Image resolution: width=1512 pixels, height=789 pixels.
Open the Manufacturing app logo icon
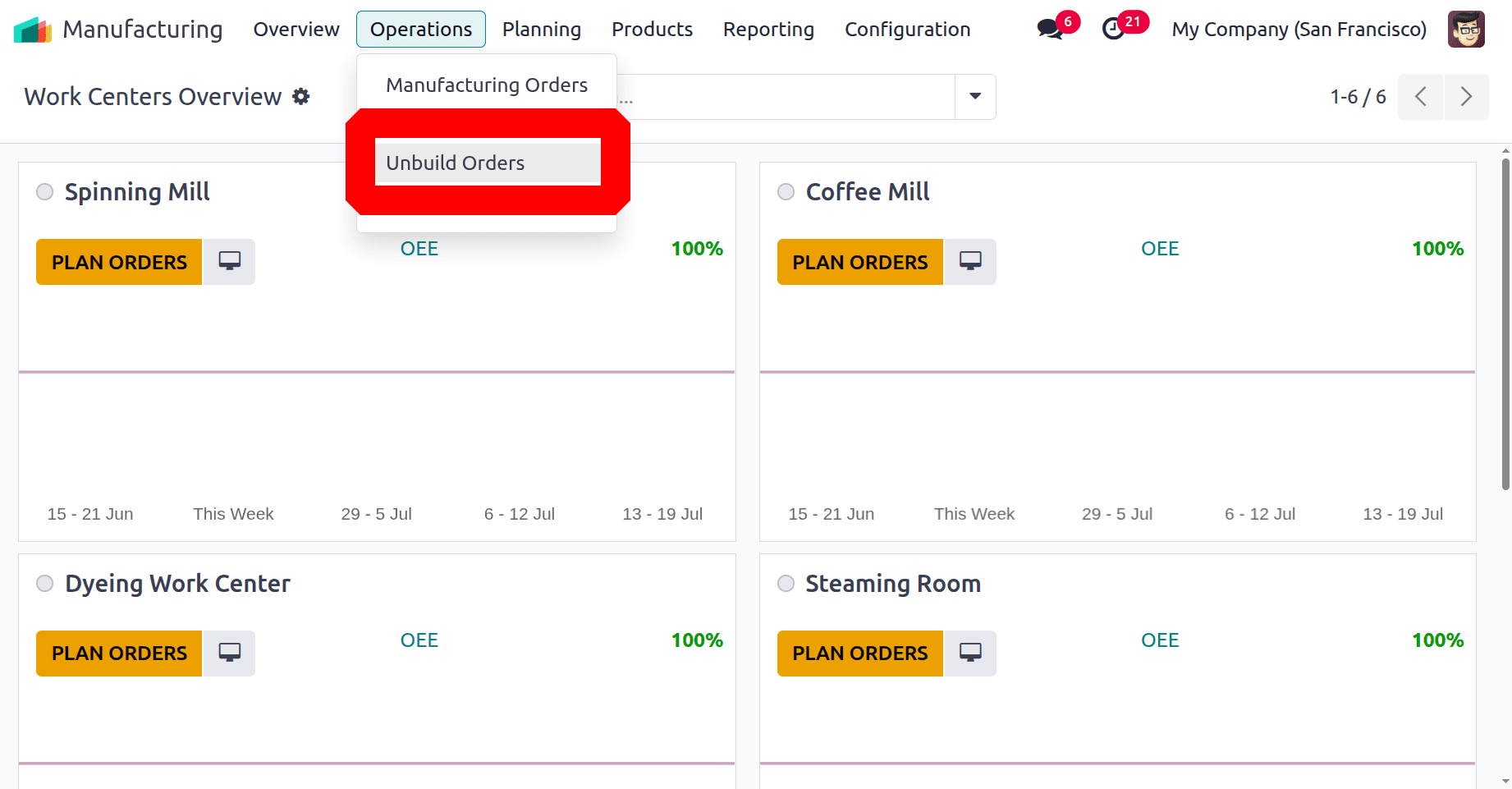pos(33,30)
